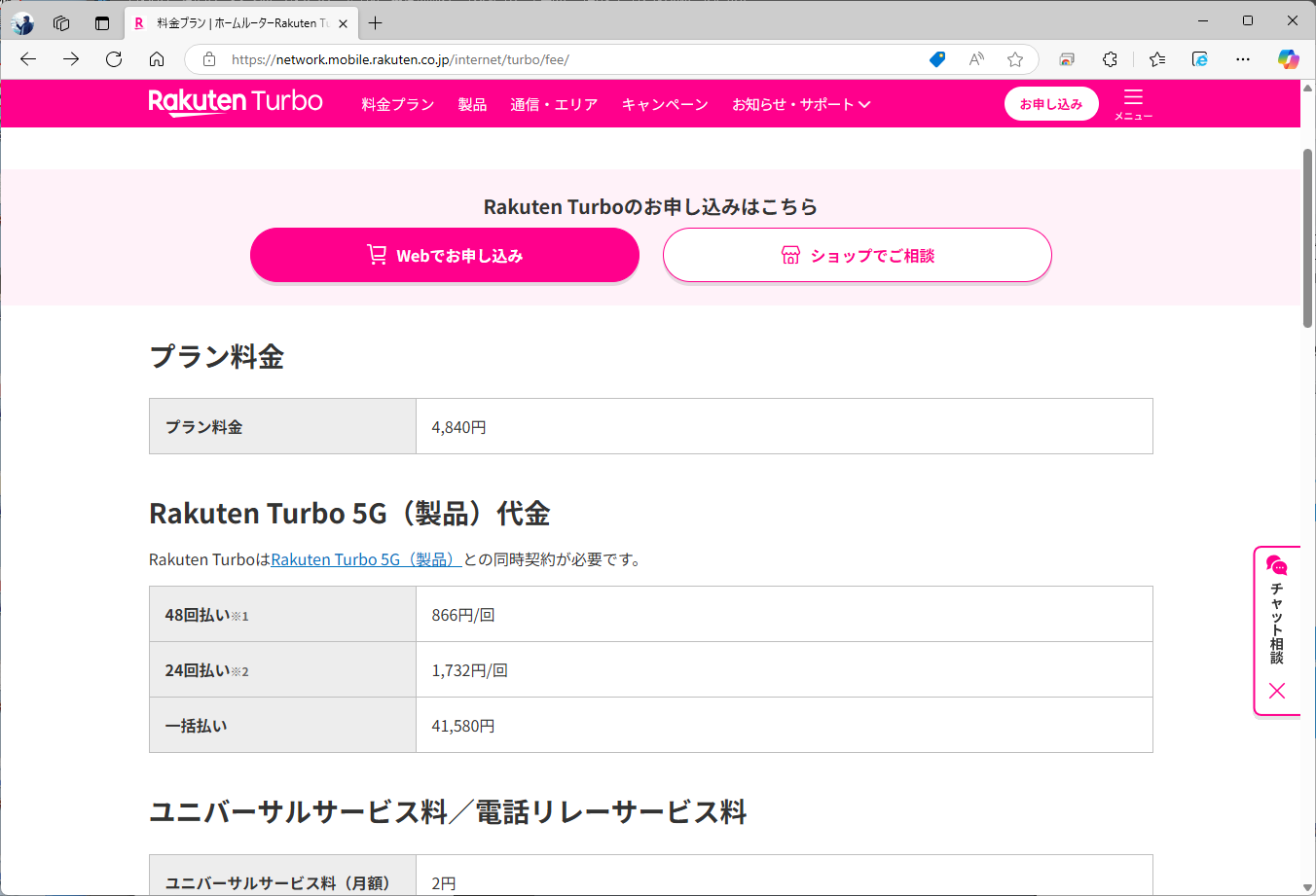Screen dimensions: 1316x896
Task: Open the Collections icon near the address bar
Action: point(1067,59)
